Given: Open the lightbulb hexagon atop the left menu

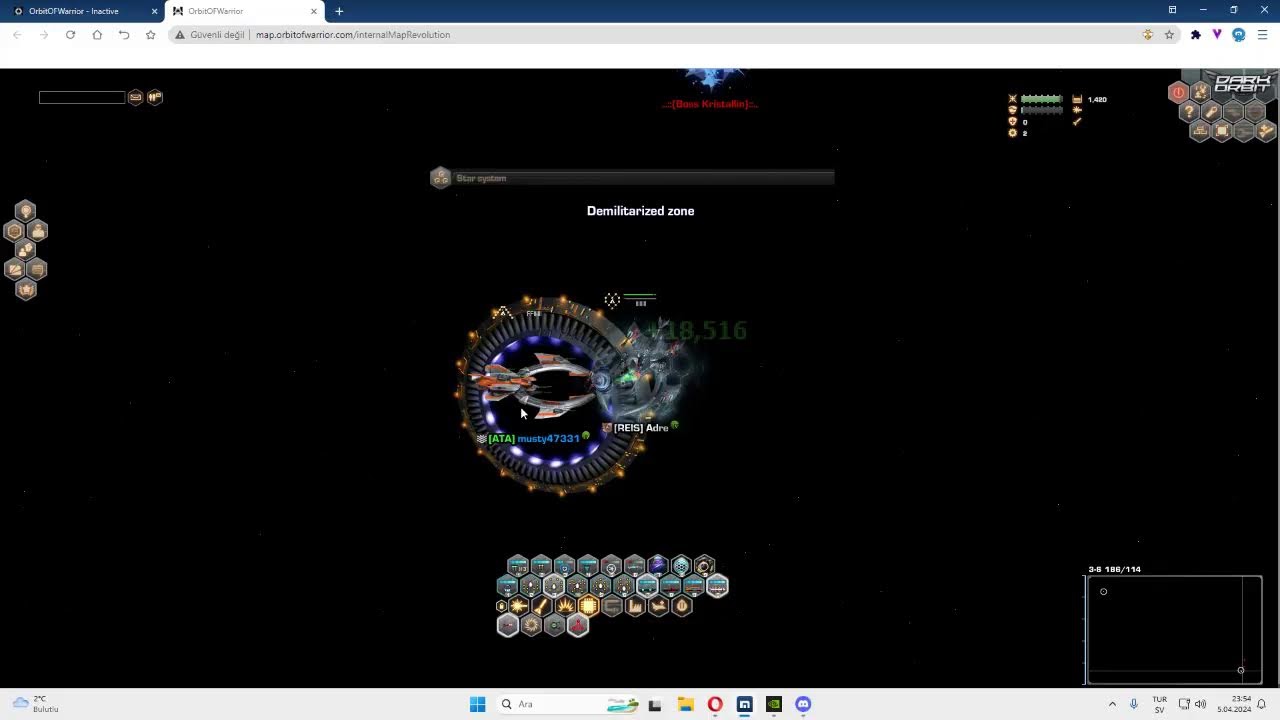Looking at the screenshot, I should point(25,211).
